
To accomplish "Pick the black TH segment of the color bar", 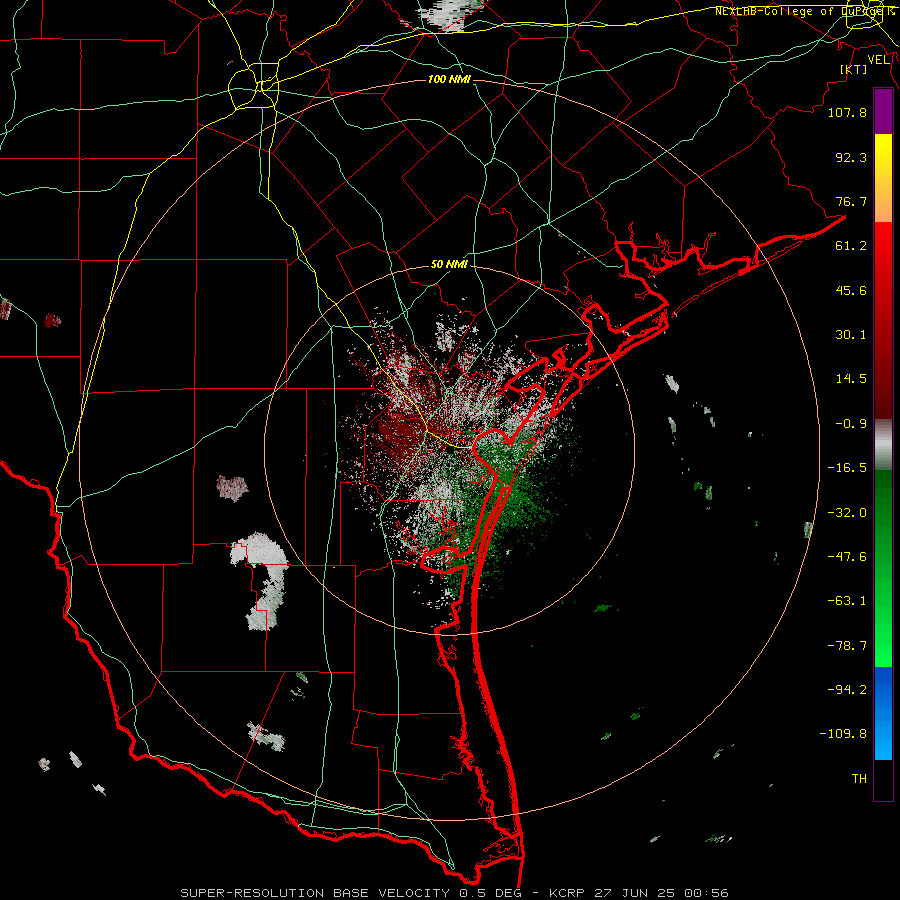I will tap(883, 779).
